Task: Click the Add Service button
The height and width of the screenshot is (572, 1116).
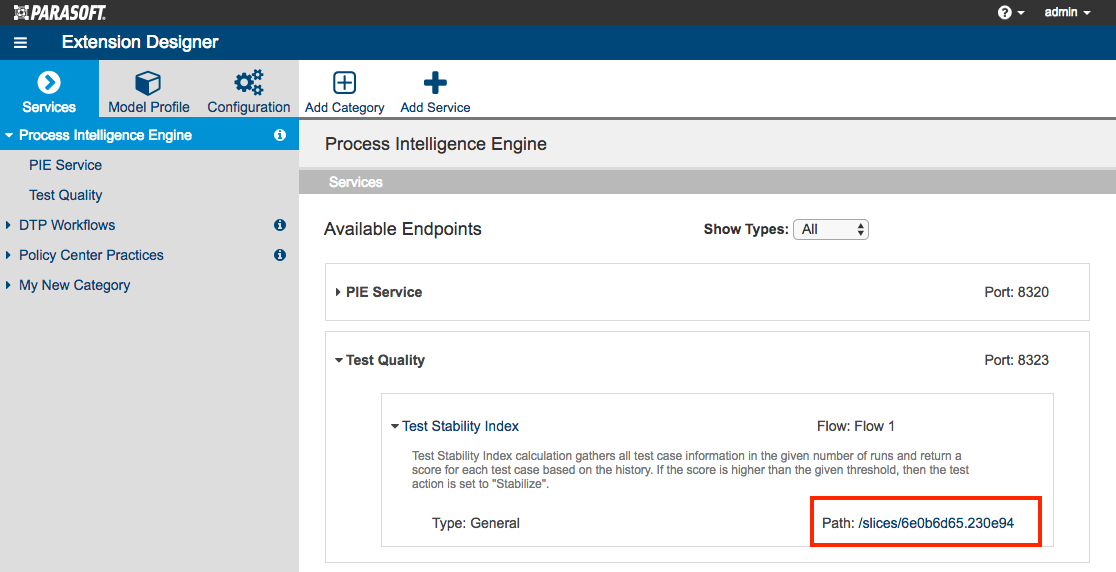Action: pos(435,92)
